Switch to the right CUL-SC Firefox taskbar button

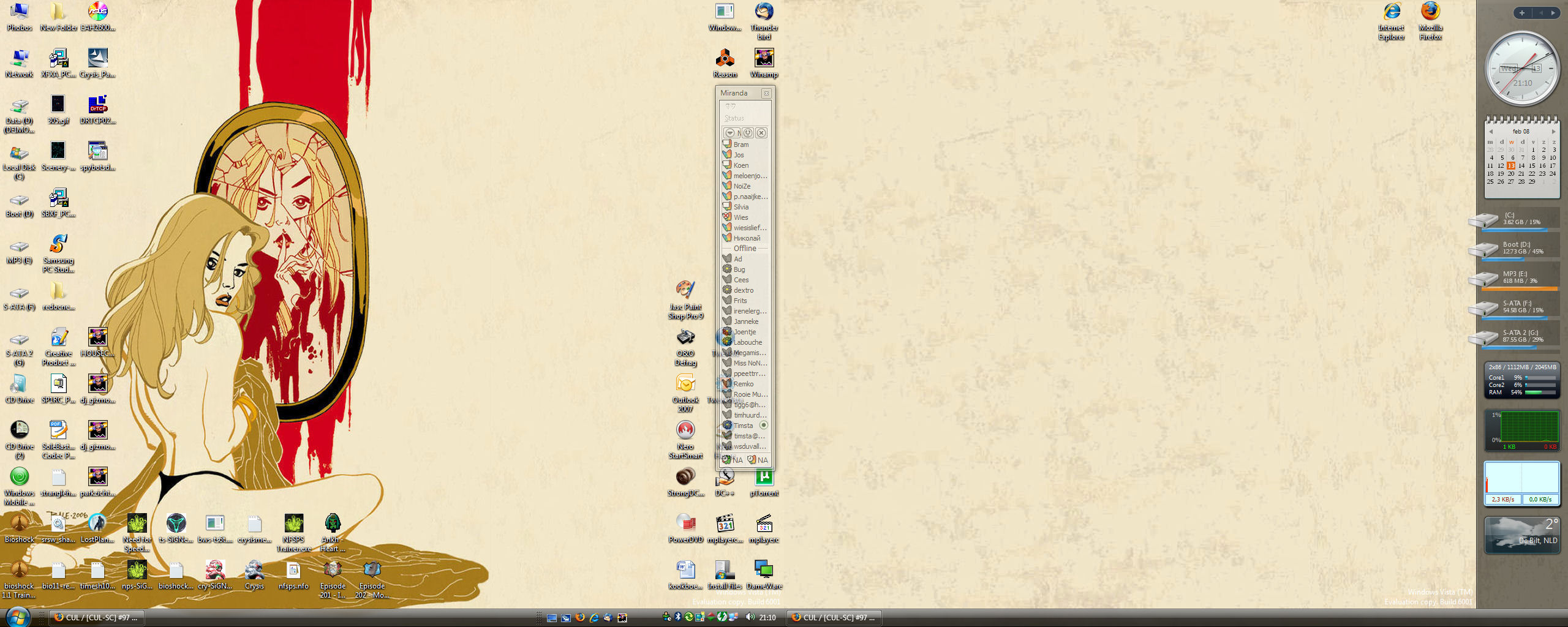click(834, 617)
